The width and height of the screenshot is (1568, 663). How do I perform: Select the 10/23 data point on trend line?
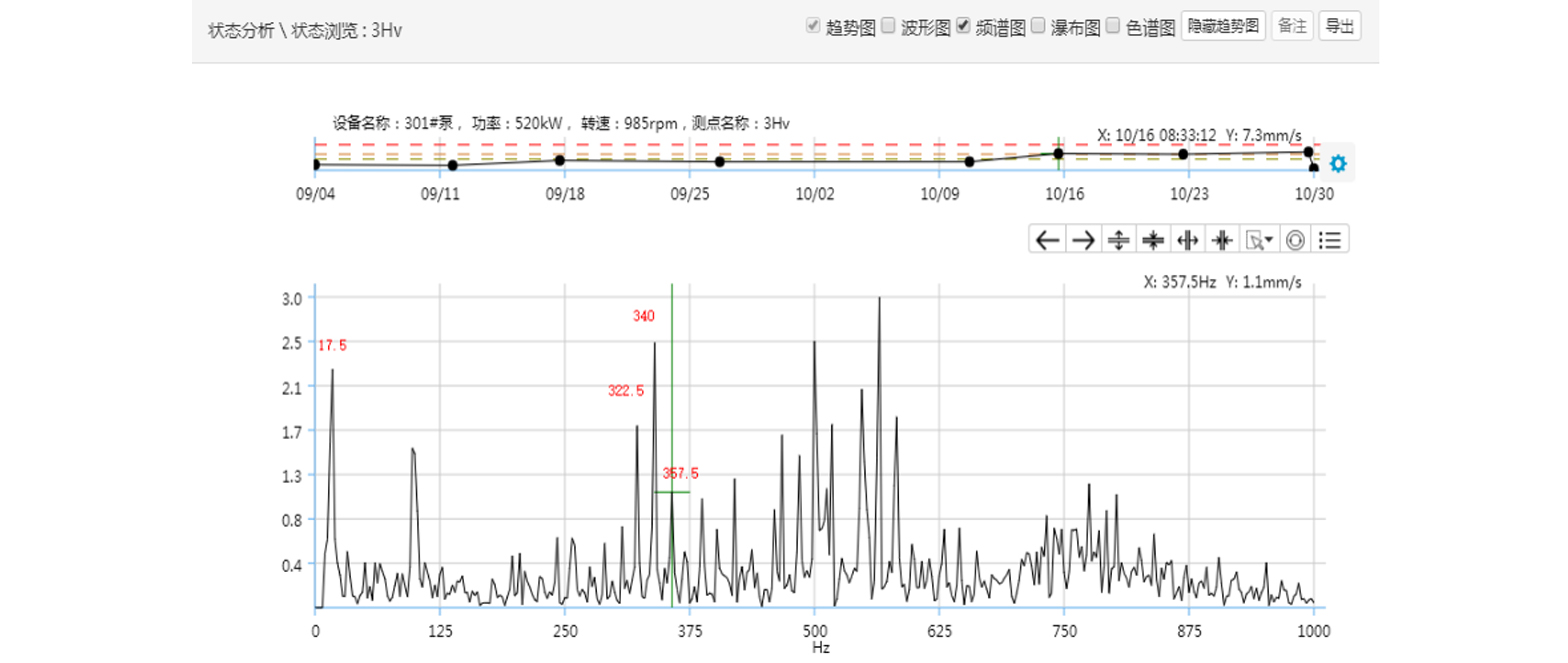pyautogui.click(x=1183, y=154)
